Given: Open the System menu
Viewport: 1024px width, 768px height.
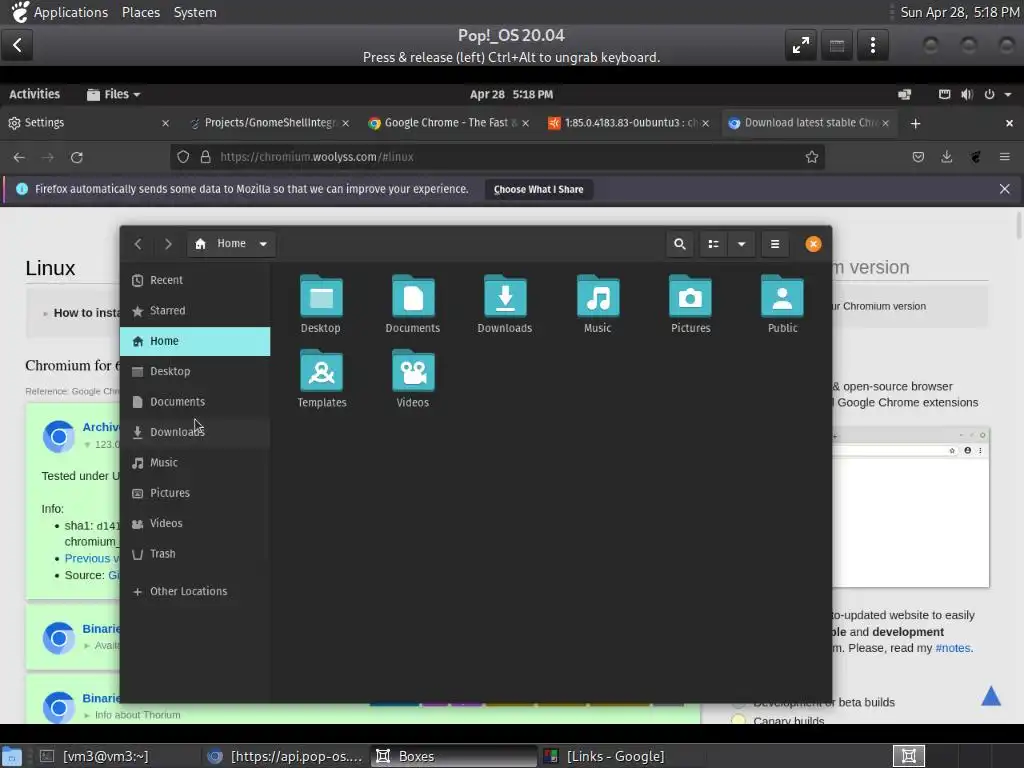Looking at the screenshot, I should pyautogui.click(x=195, y=12).
